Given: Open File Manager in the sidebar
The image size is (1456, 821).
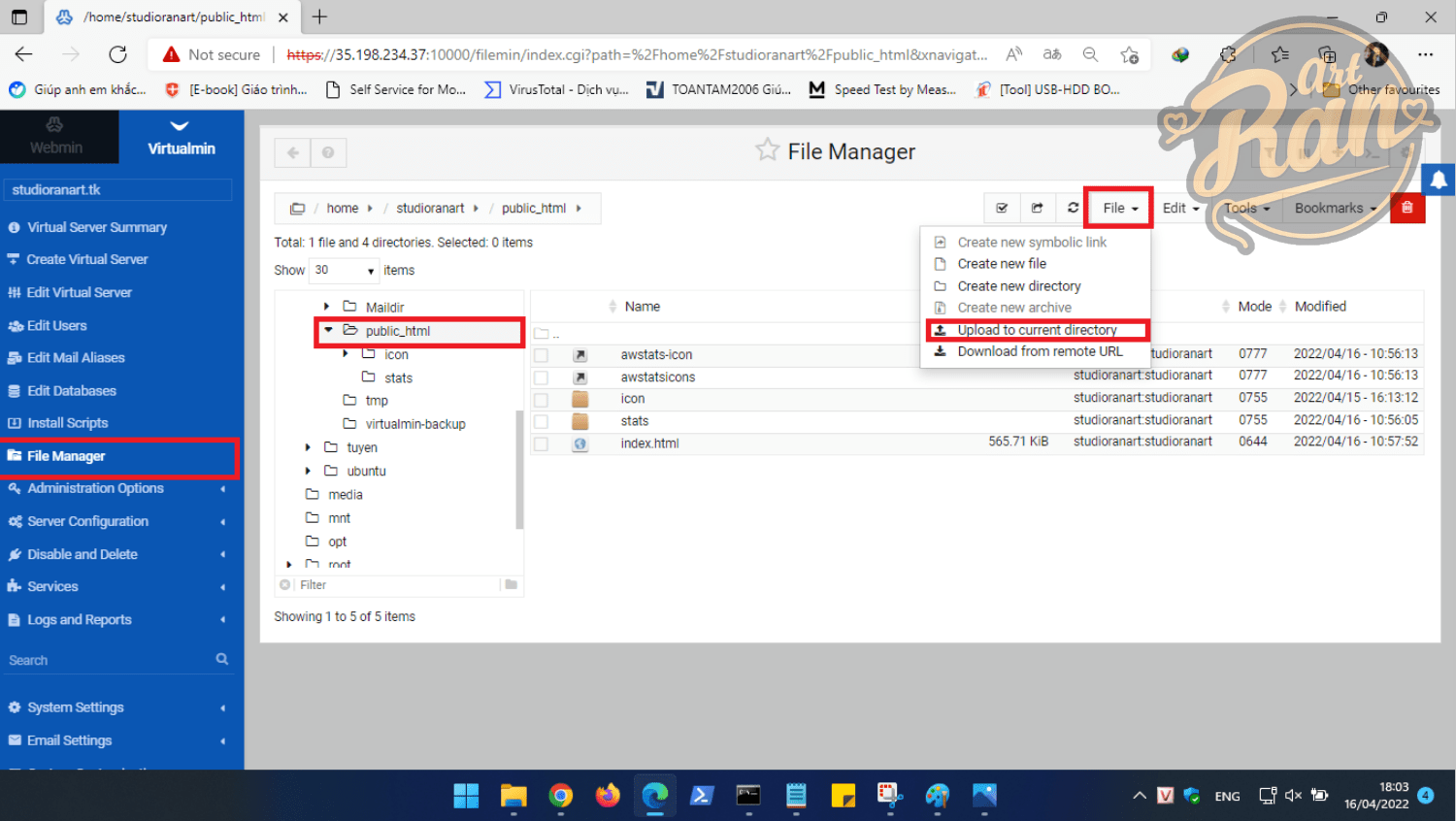Looking at the screenshot, I should coord(66,456).
